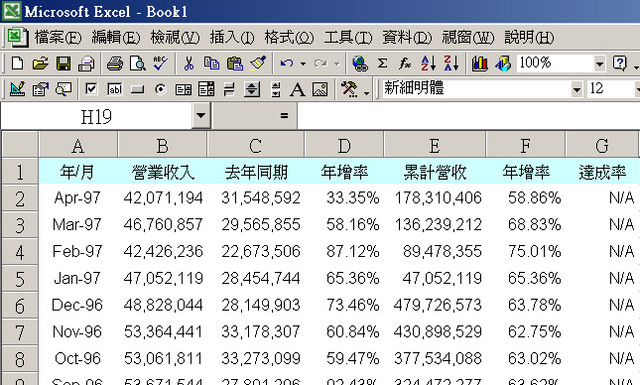Image resolution: width=640 pixels, height=385 pixels.
Task: Click the Insert Hyperlink globe icon
Action: 360,63
